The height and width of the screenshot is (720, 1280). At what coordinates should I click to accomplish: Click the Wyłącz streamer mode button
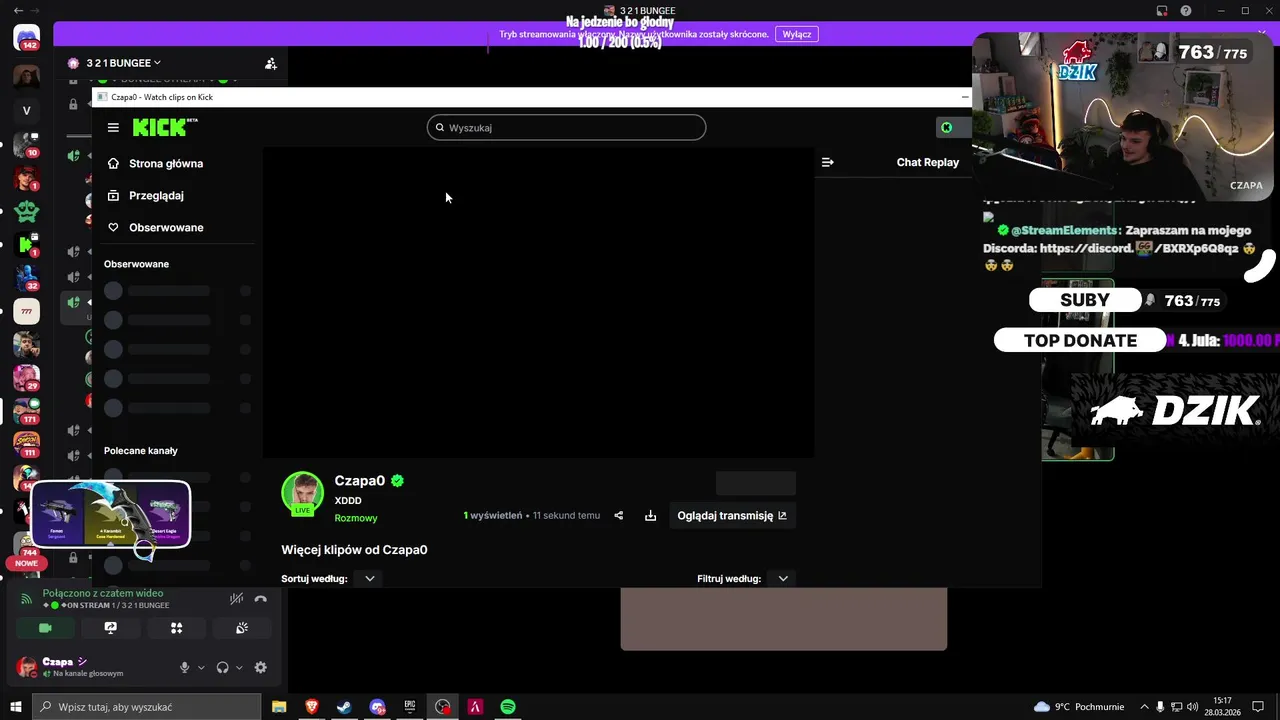797,34
